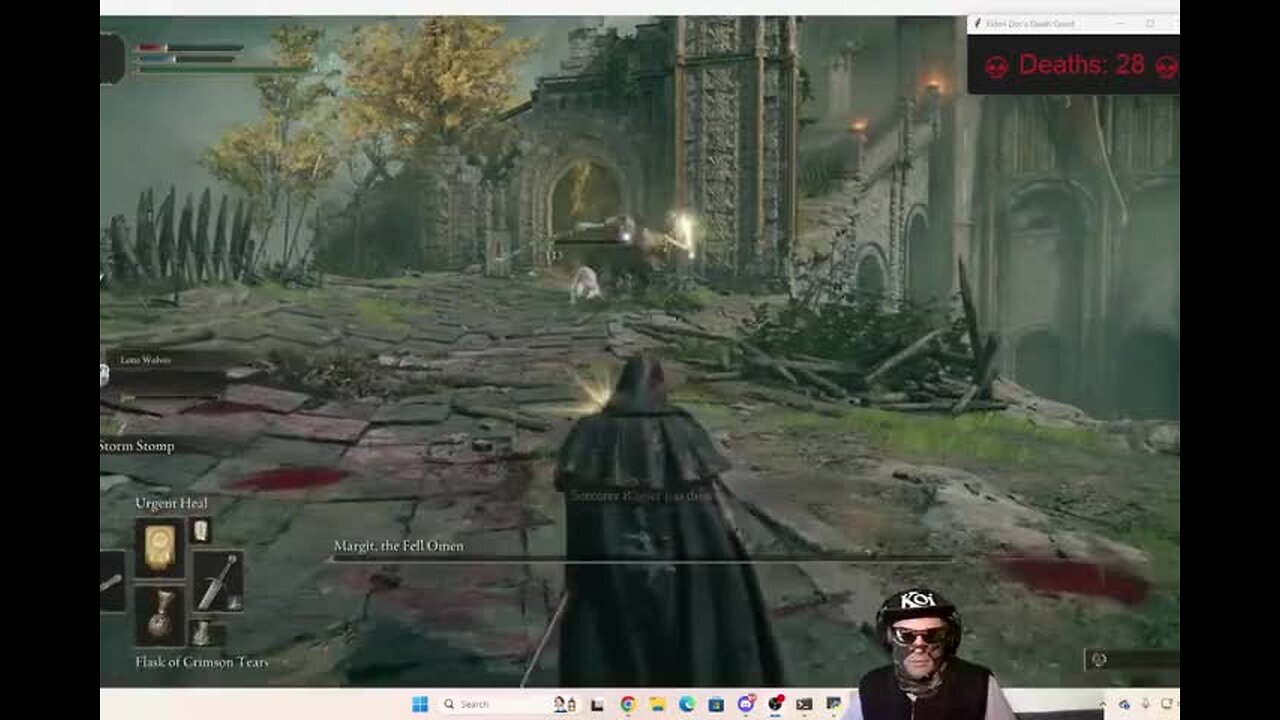Click the player's red HP bar

(x=189, y=47)
